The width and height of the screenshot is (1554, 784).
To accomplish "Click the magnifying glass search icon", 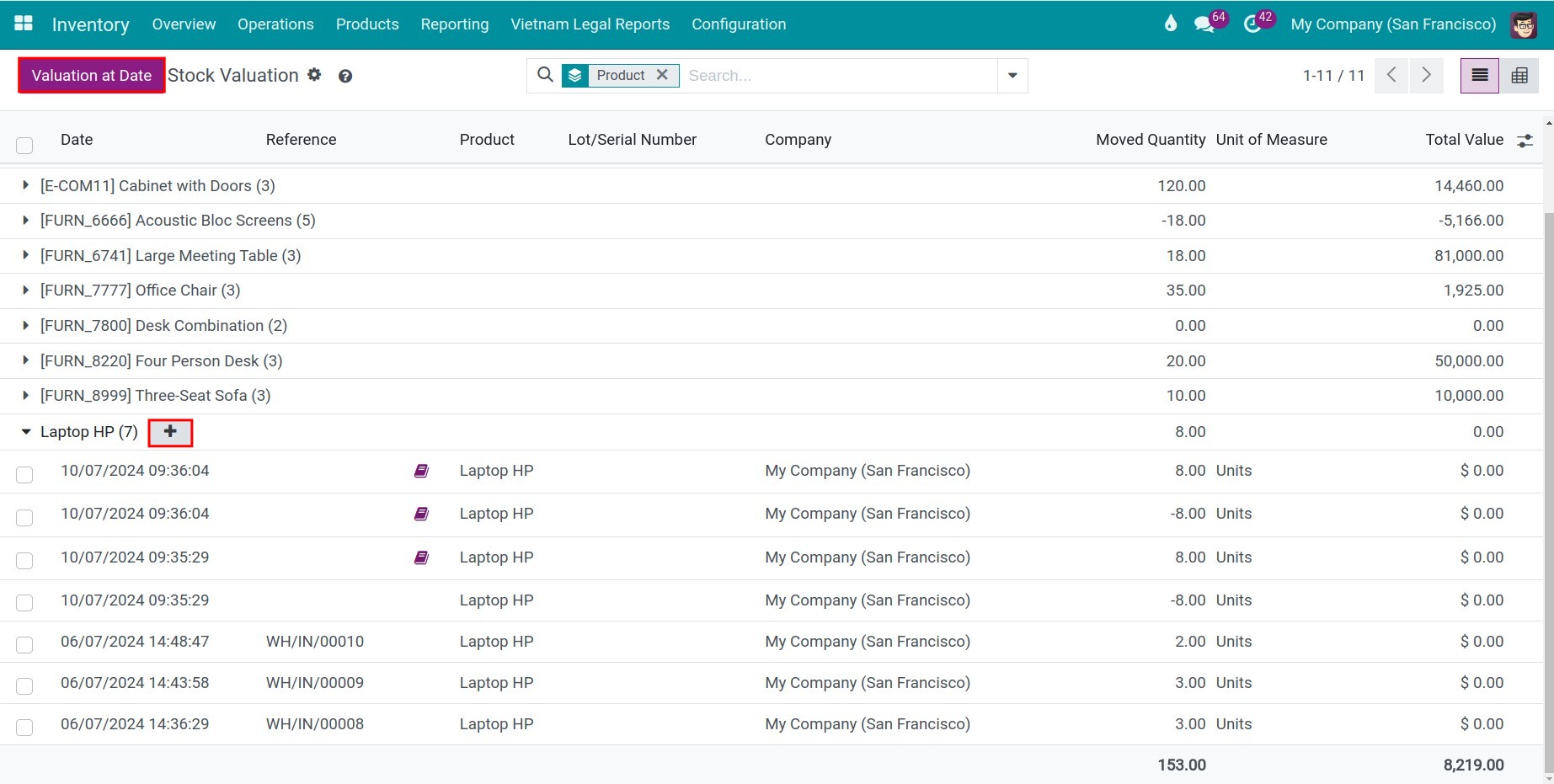I will coord(545,75).
